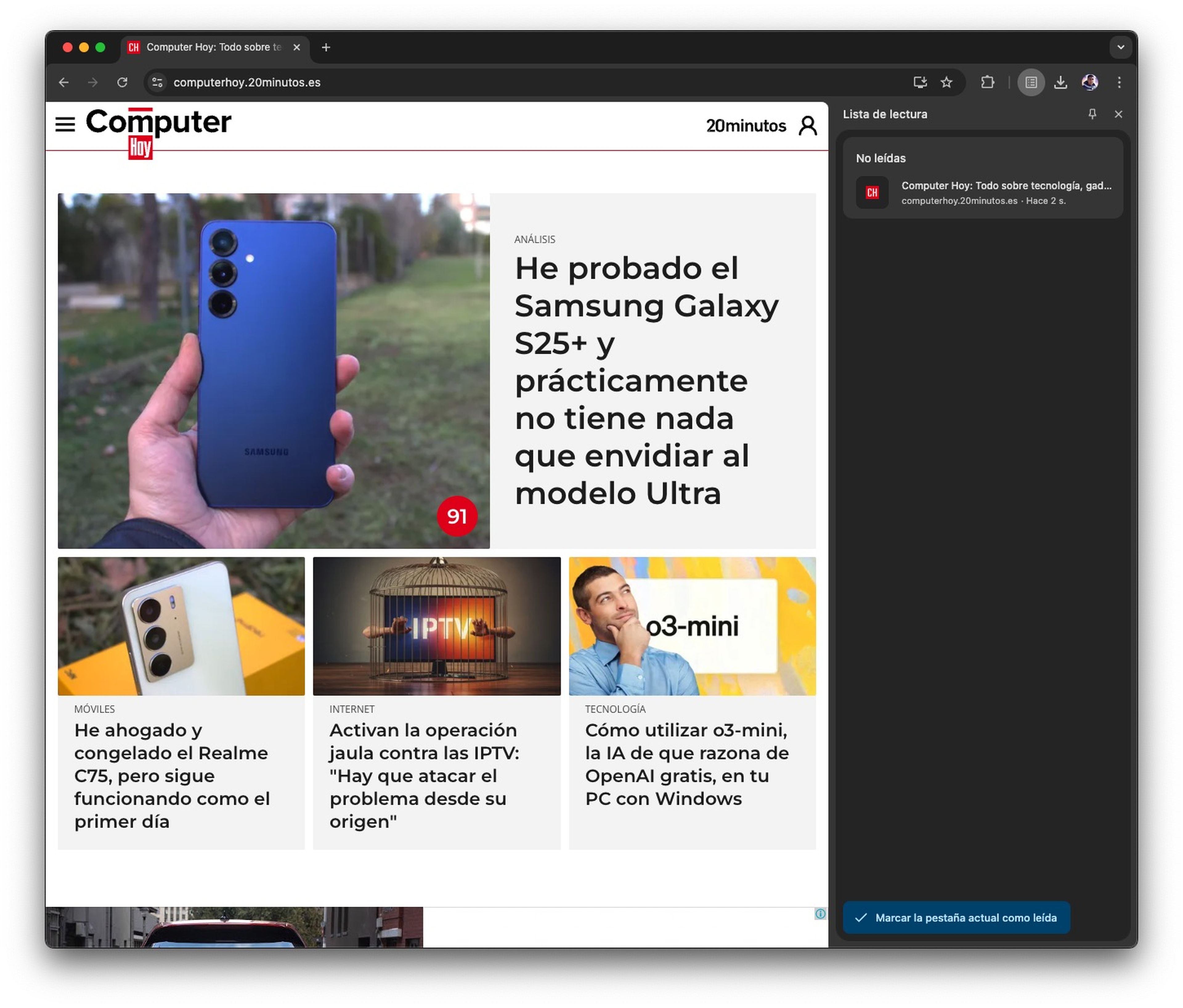Image resolution: width=1183 pixels, height=1008 pixels.
Task: Click the TECNOLOGÍA category label
Action: 615,709
